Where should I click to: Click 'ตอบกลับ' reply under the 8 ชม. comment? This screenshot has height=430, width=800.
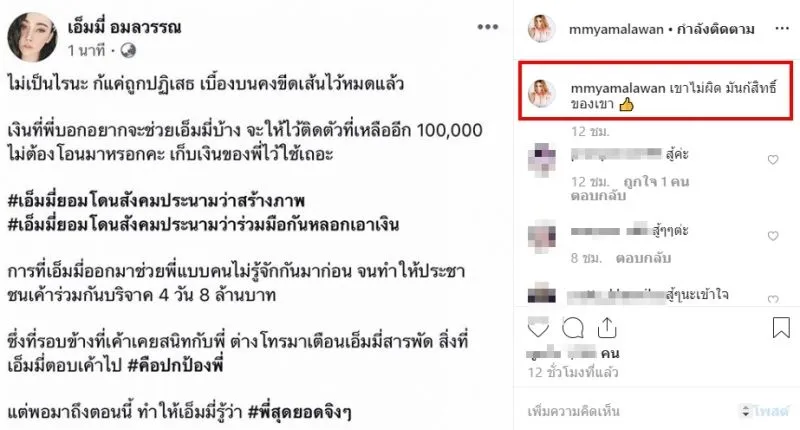tap(643, 258)
